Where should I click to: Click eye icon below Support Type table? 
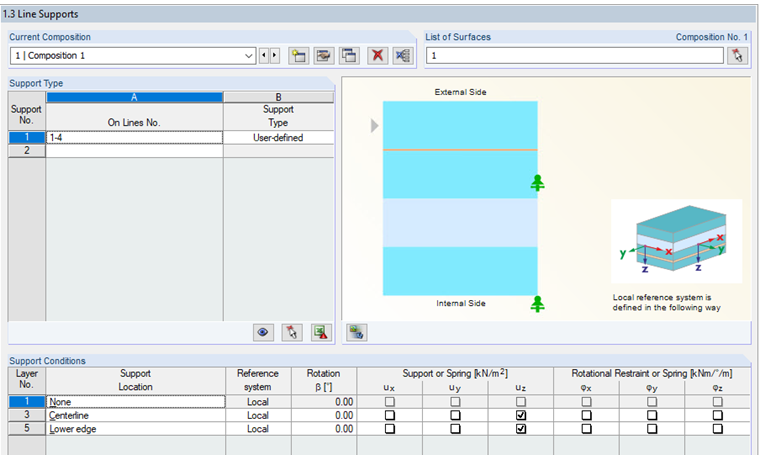(263, 333)
